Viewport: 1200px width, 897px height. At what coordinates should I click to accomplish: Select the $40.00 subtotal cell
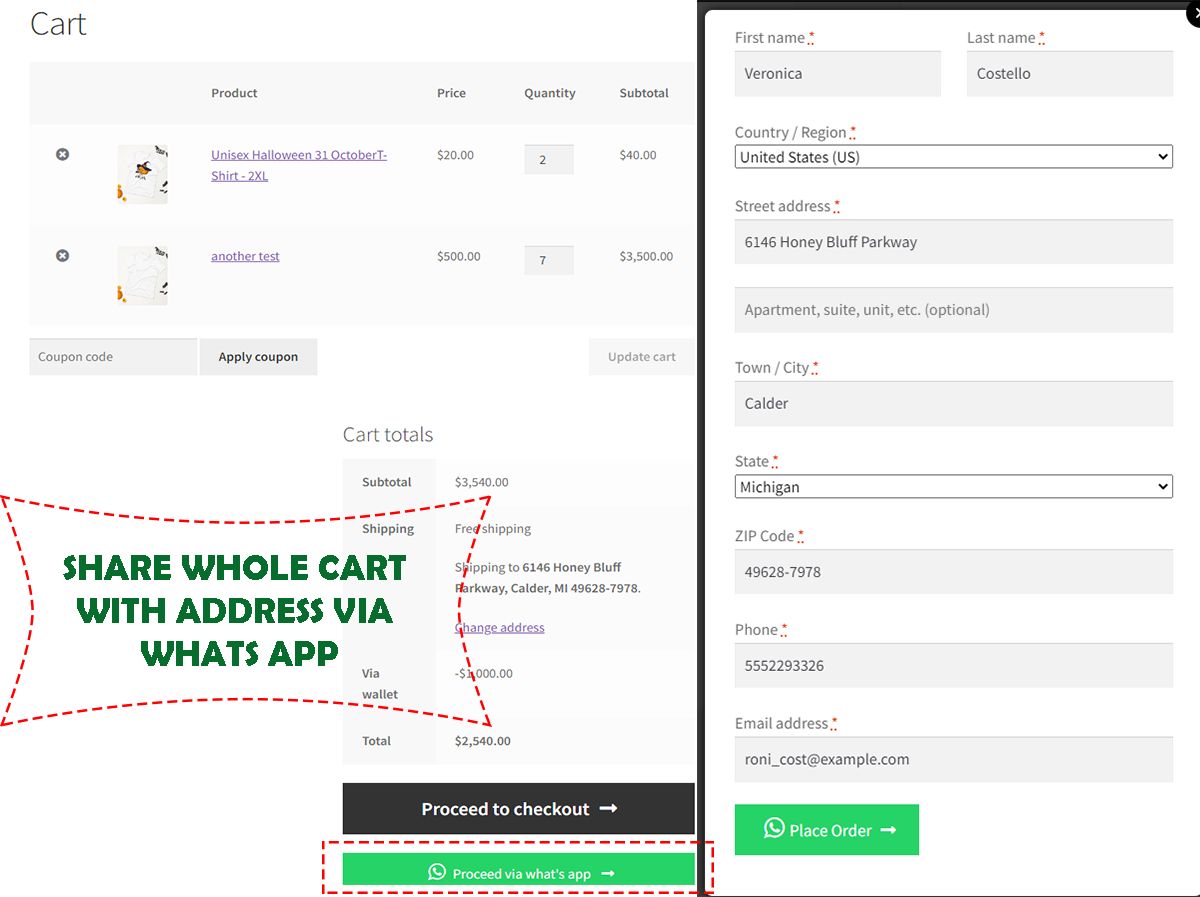(638, 155)
